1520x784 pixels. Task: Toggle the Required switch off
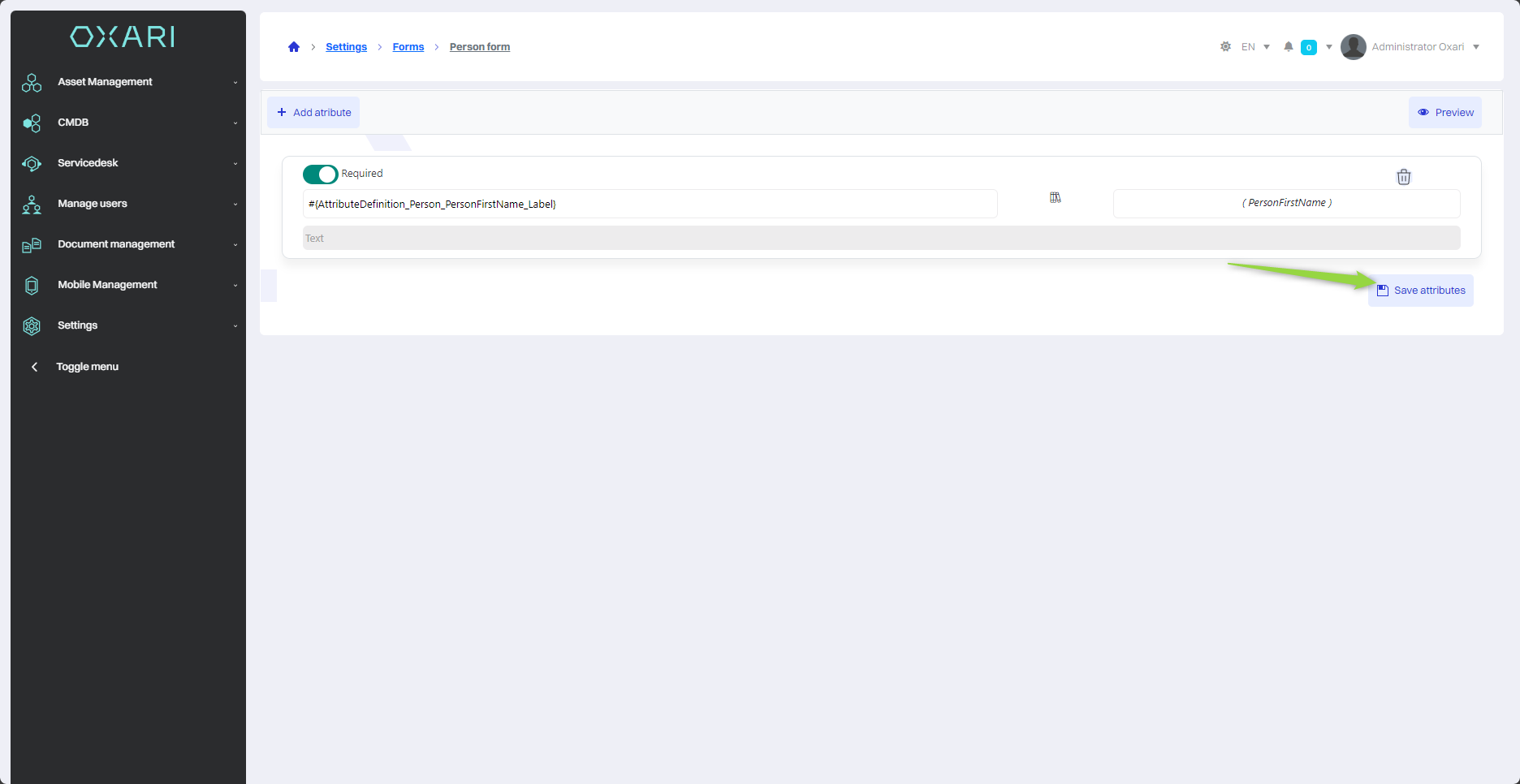(x=320, y=174)
